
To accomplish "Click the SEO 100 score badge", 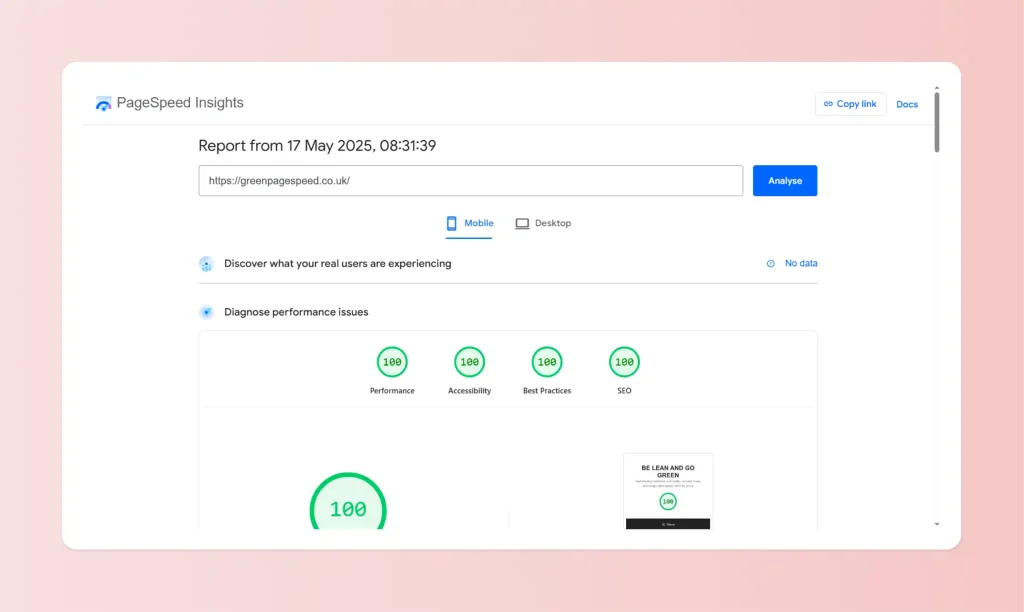I will point(623,362).
